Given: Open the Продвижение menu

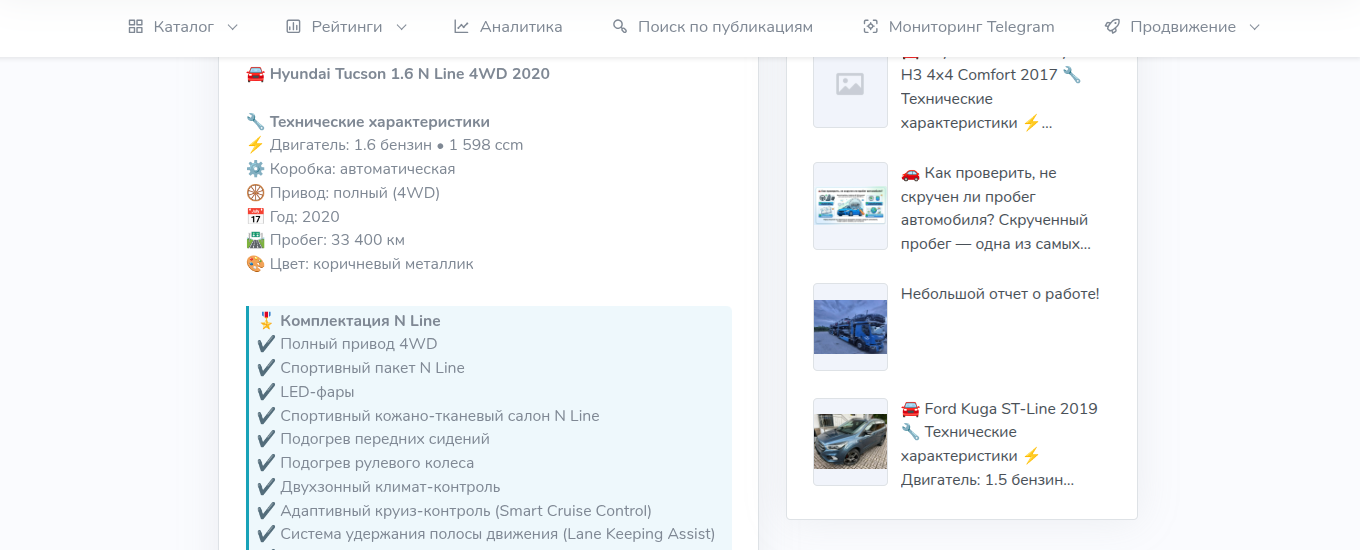Looking at the screenshot, I should 1183,27.
